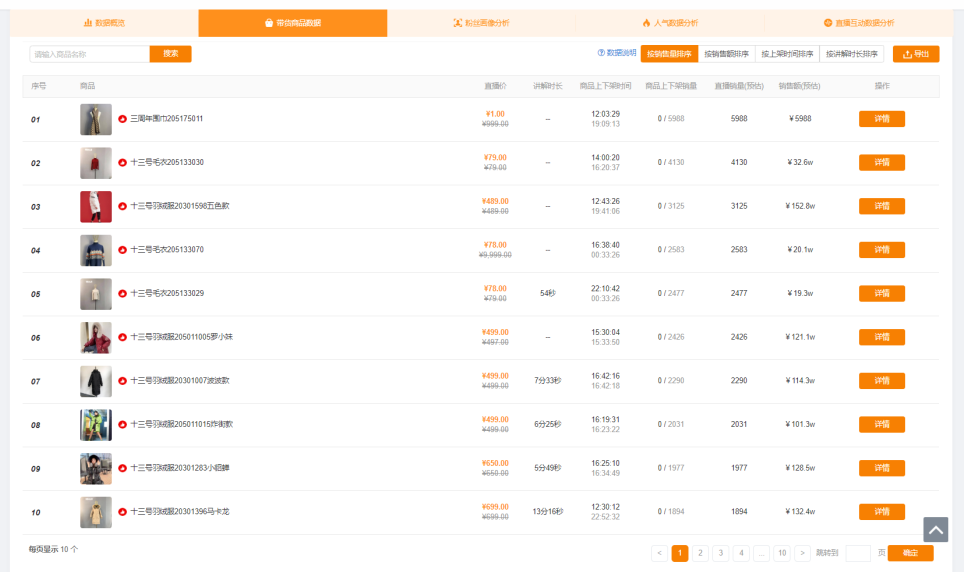Viewport: 964px width, 572px height.
Task: Click the thumbnail for 五色款 down jacket
Action: 96,207
